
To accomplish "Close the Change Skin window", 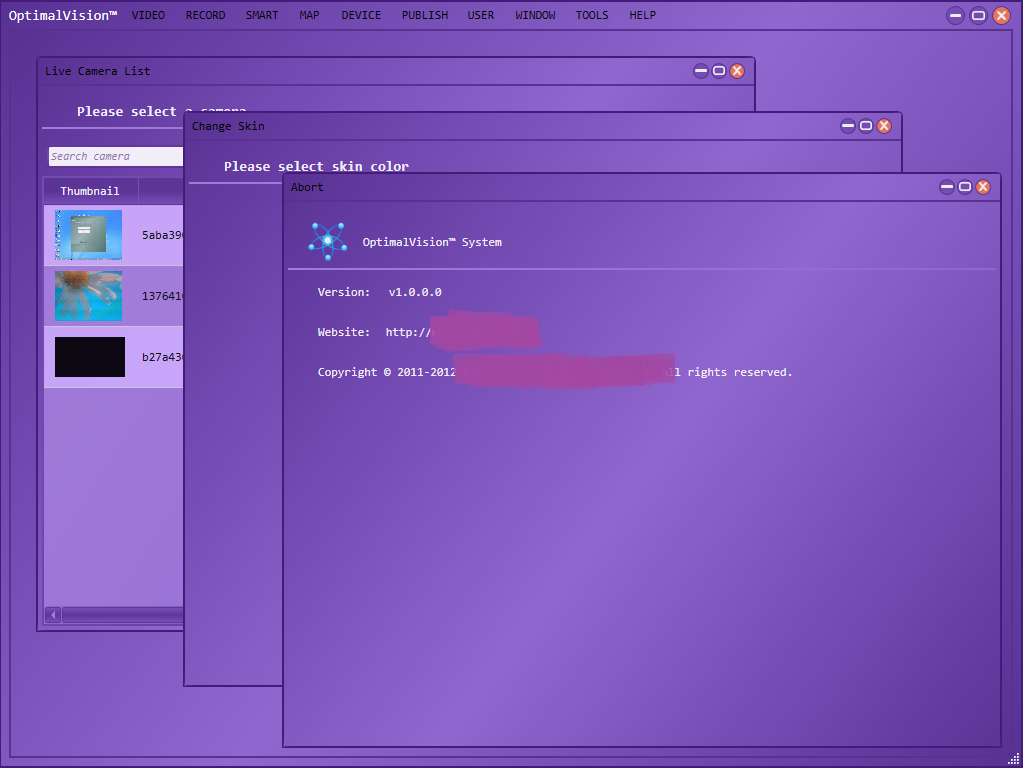I will pos(884,126).
